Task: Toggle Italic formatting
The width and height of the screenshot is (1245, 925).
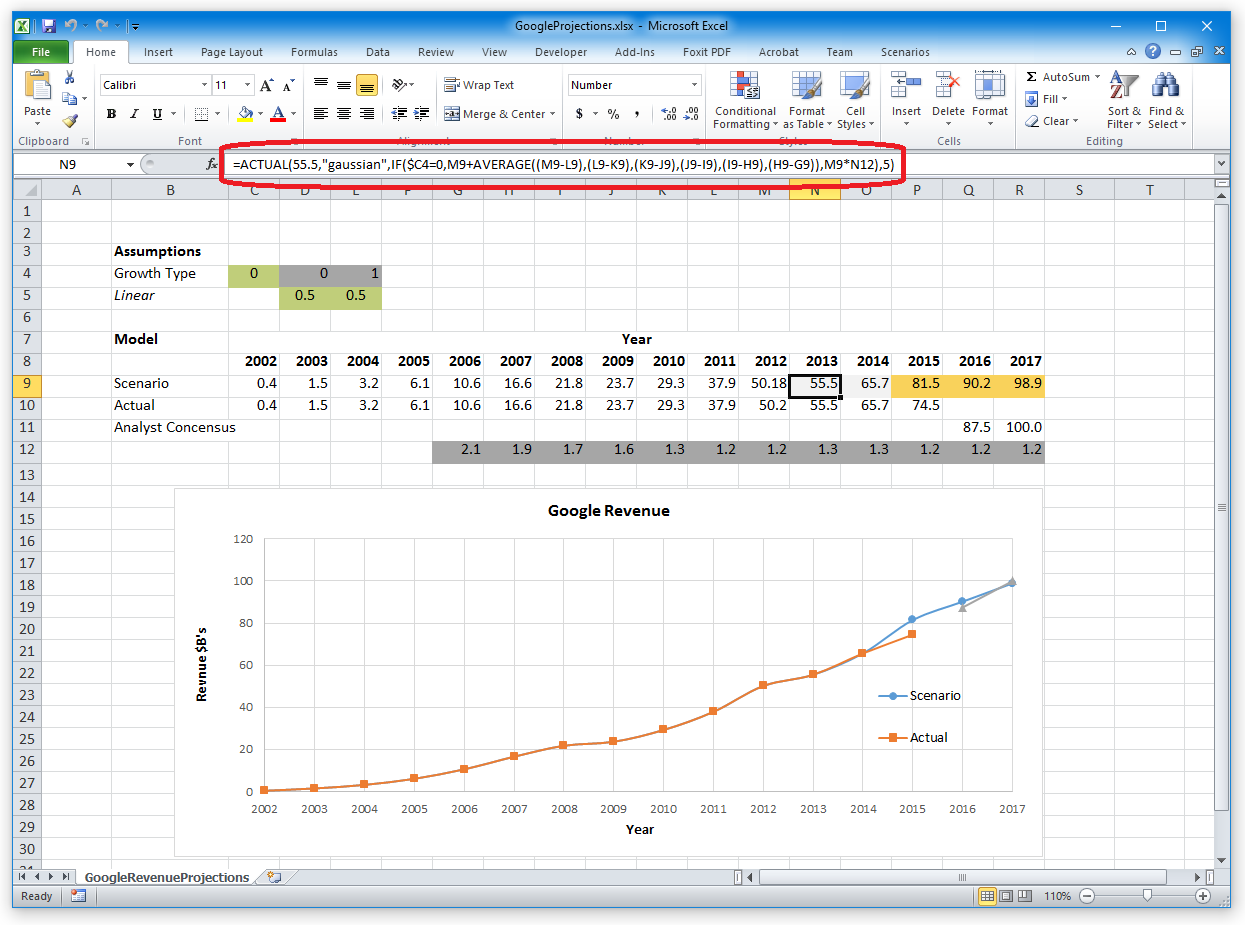Action: (135, 114)
